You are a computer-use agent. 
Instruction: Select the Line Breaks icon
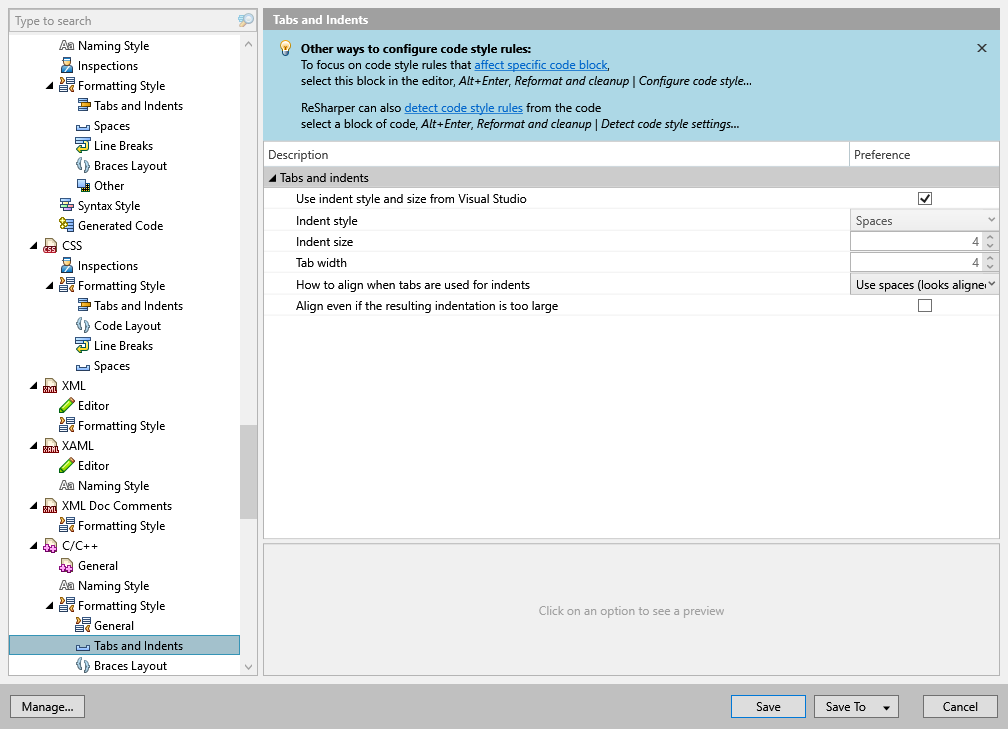(x=84, y=145)
